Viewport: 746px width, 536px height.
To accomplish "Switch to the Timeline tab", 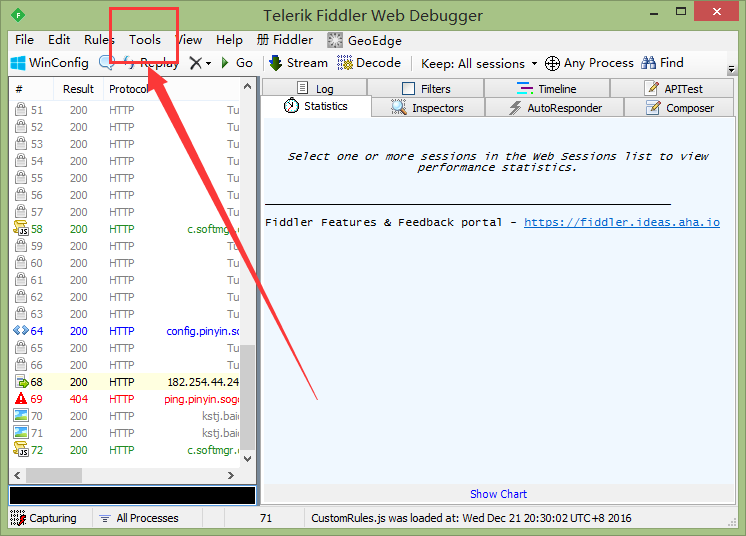I will click(x=547, y=88).
